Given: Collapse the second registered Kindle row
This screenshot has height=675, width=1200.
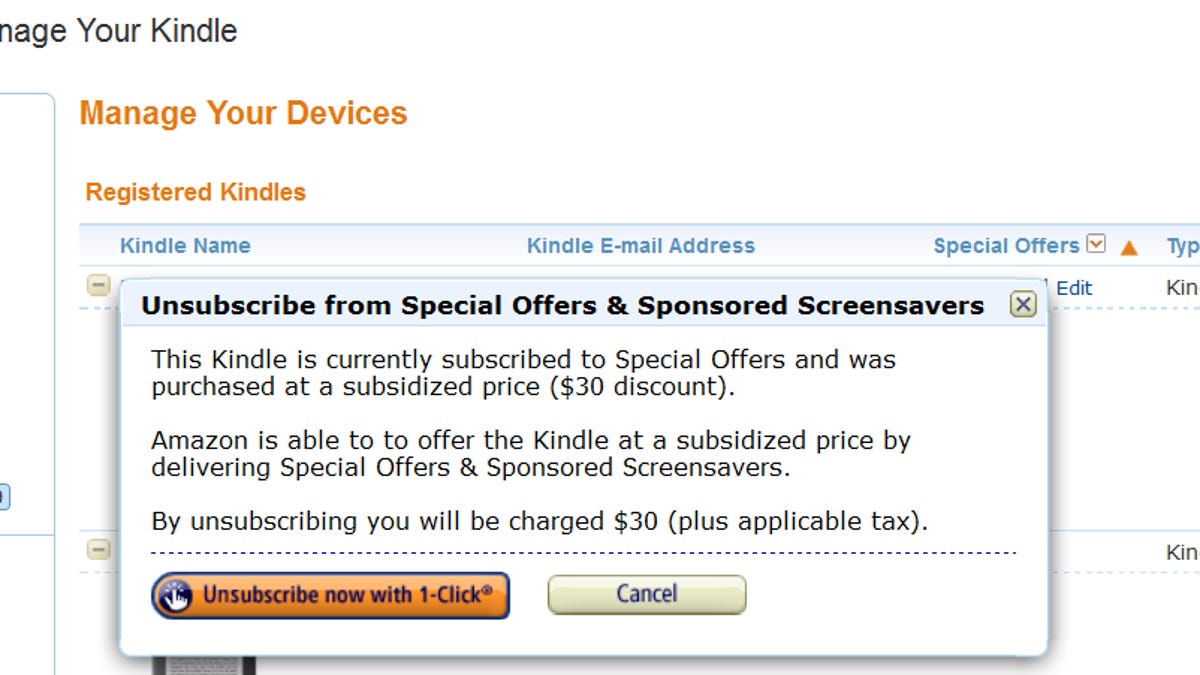Looking at the screenshot, I should 98,549.
